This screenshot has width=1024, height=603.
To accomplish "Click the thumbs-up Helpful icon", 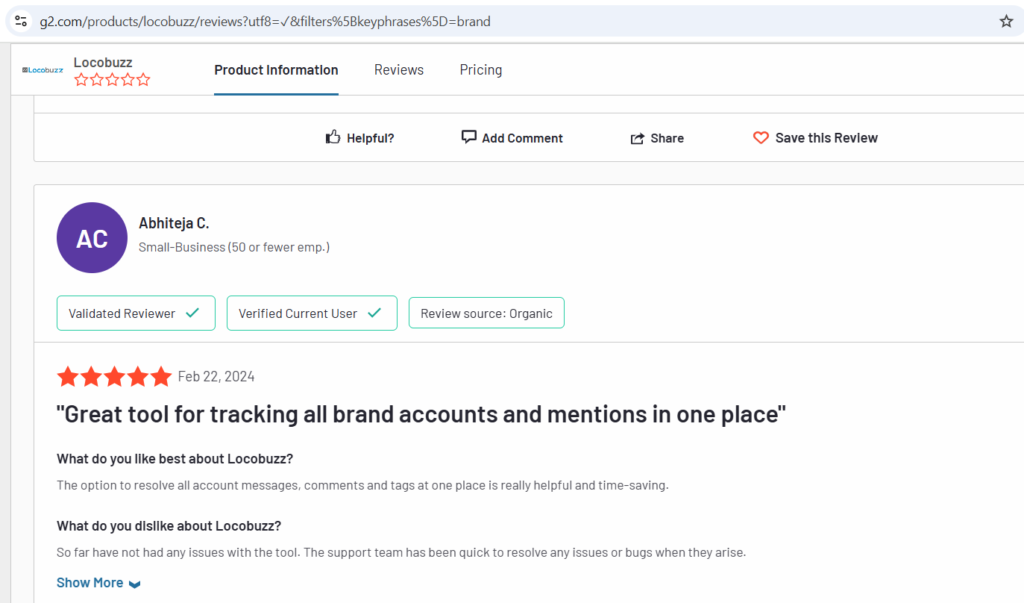I will (333, 137).
